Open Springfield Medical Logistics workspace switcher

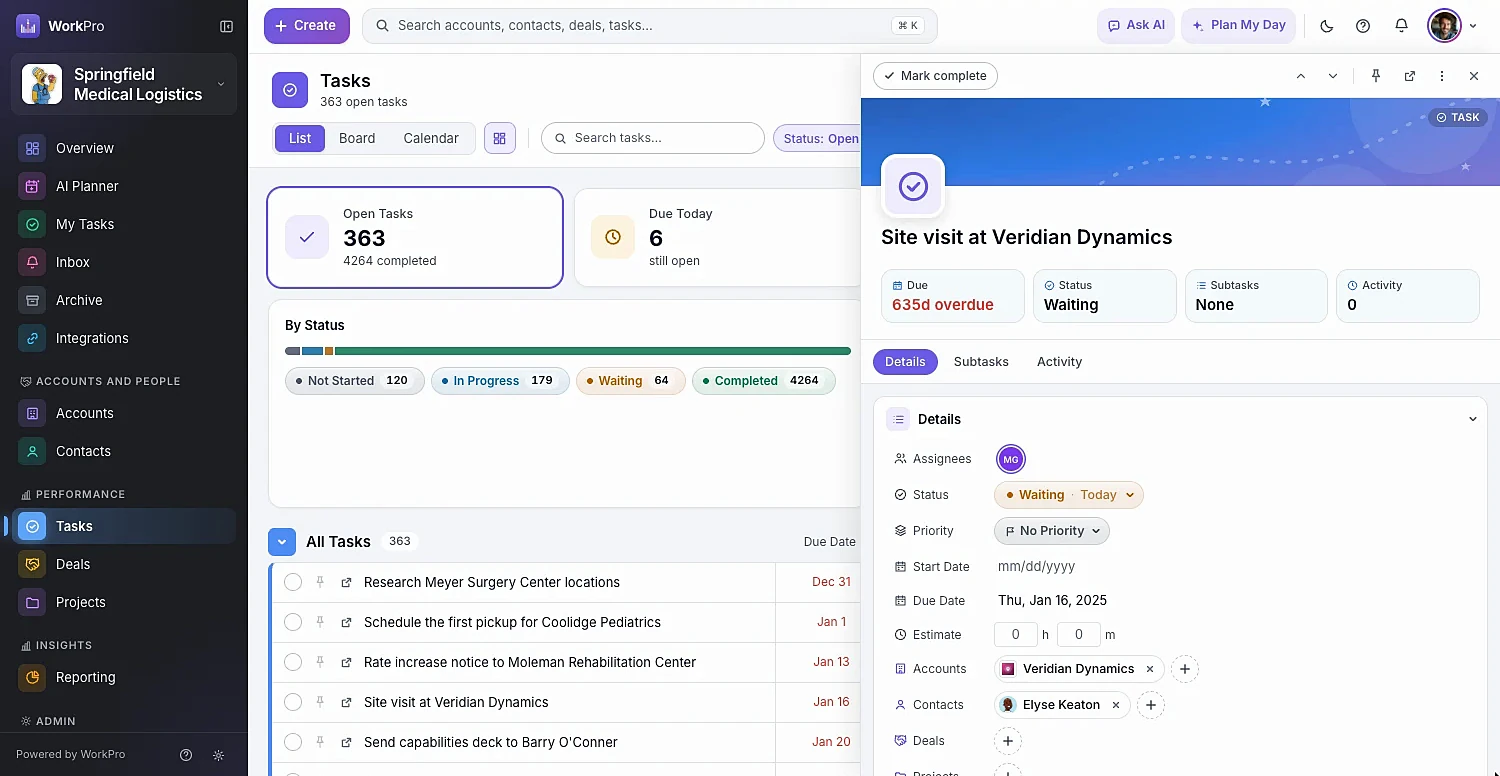pyautogui.click(x=124, y=84)
